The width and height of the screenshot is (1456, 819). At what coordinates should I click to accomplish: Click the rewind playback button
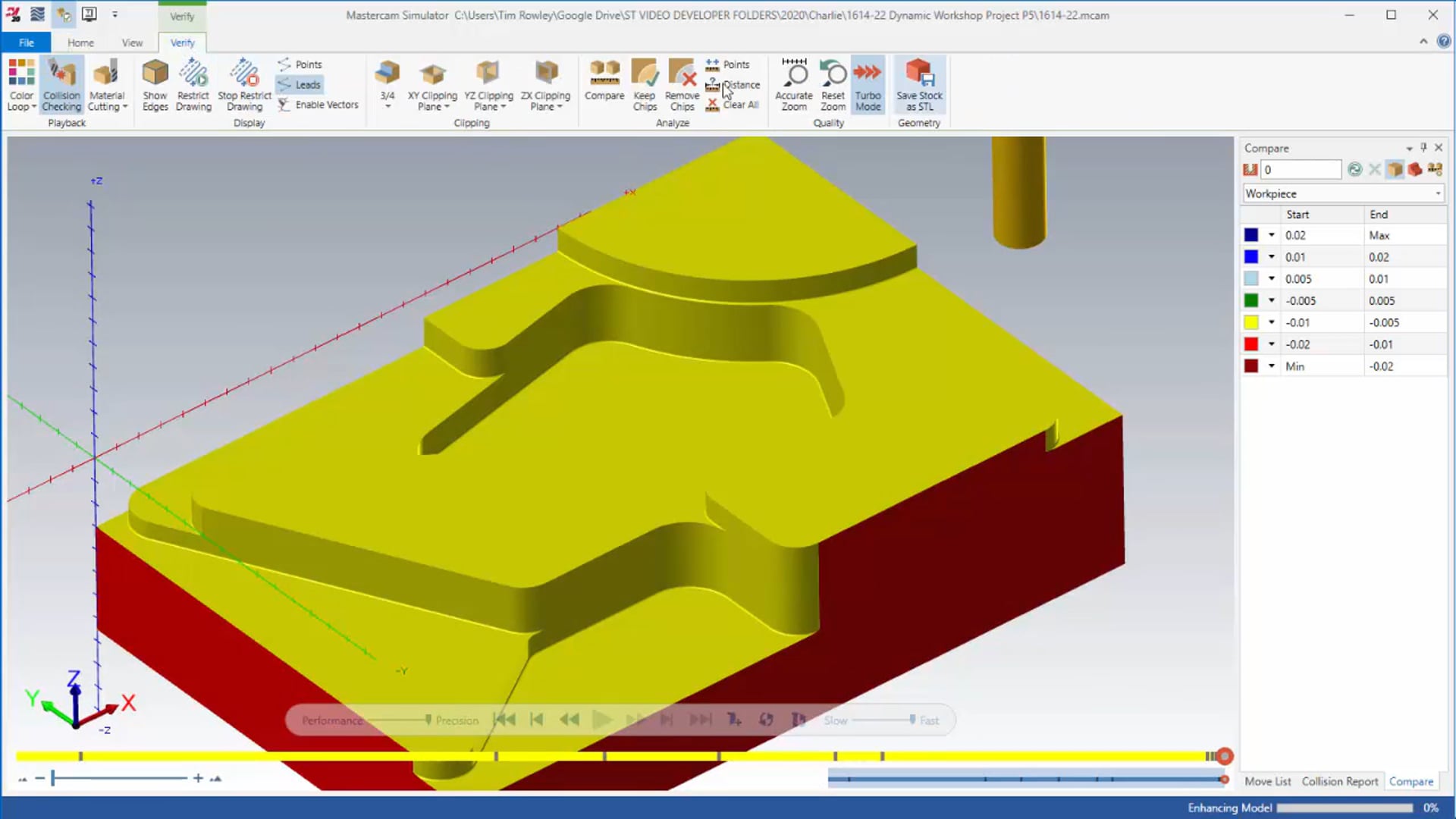click(570, 720)
